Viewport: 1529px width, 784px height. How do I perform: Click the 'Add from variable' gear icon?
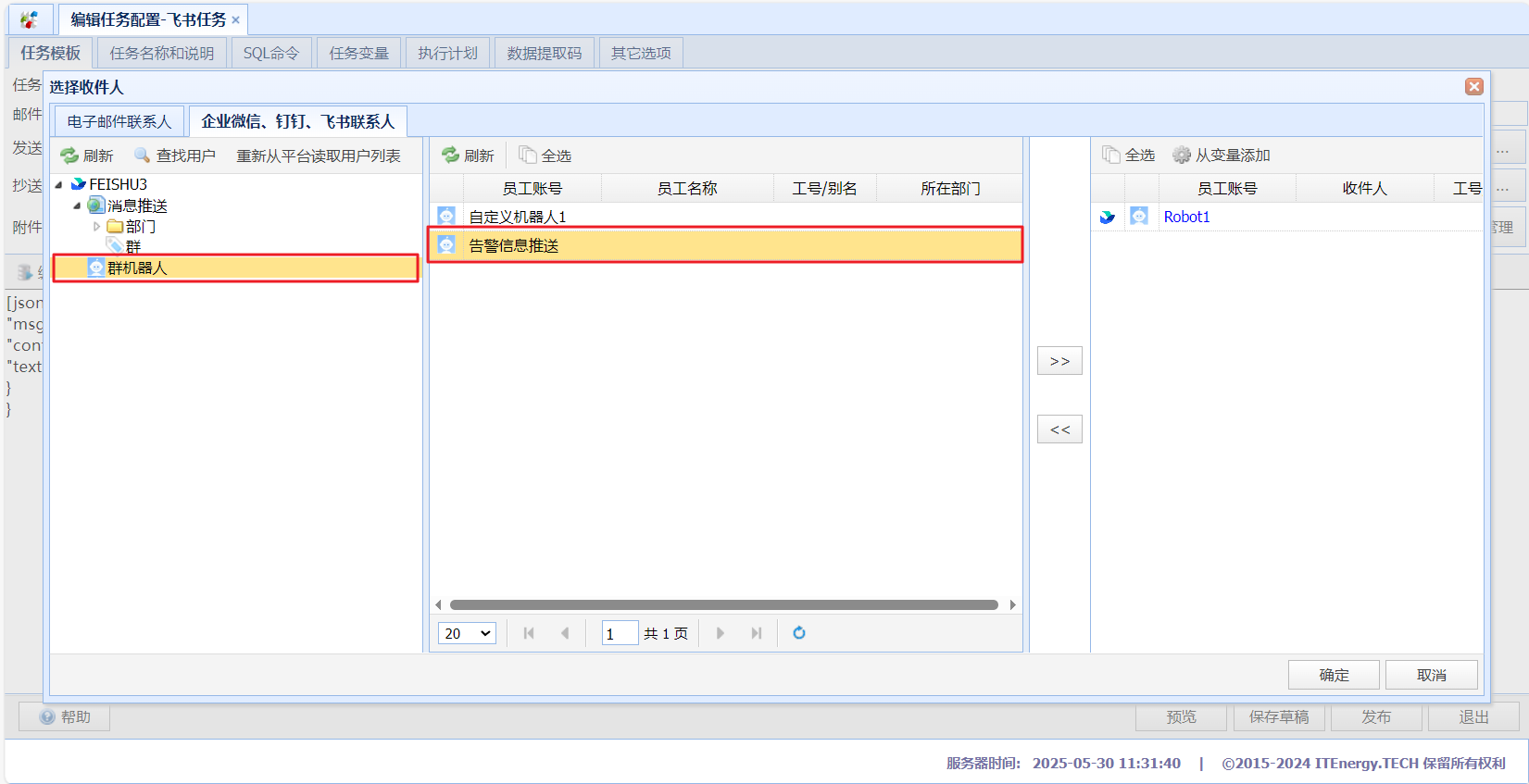click(1182, 155)
